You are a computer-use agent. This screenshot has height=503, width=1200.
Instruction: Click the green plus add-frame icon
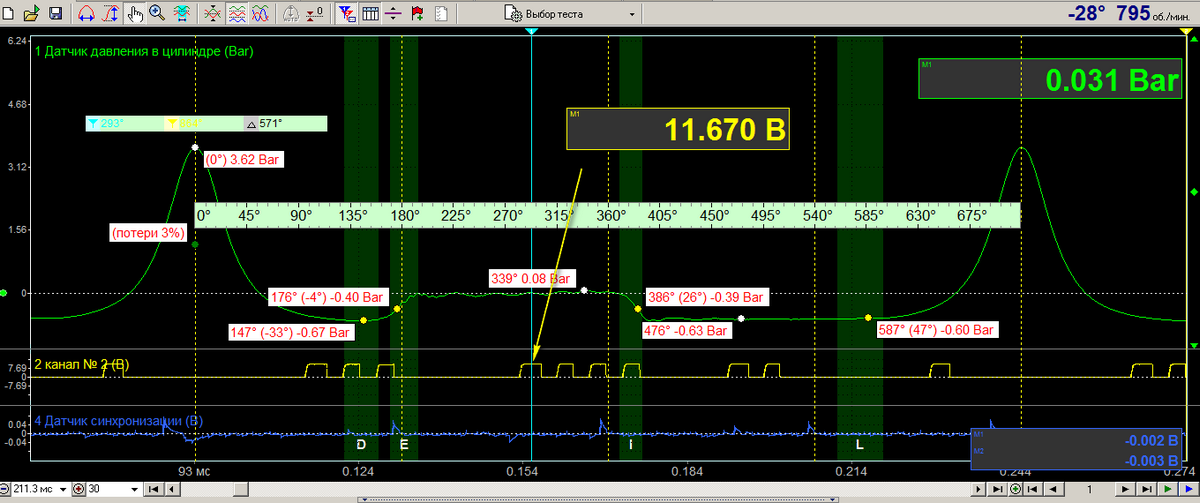(x=1015, y=489)
